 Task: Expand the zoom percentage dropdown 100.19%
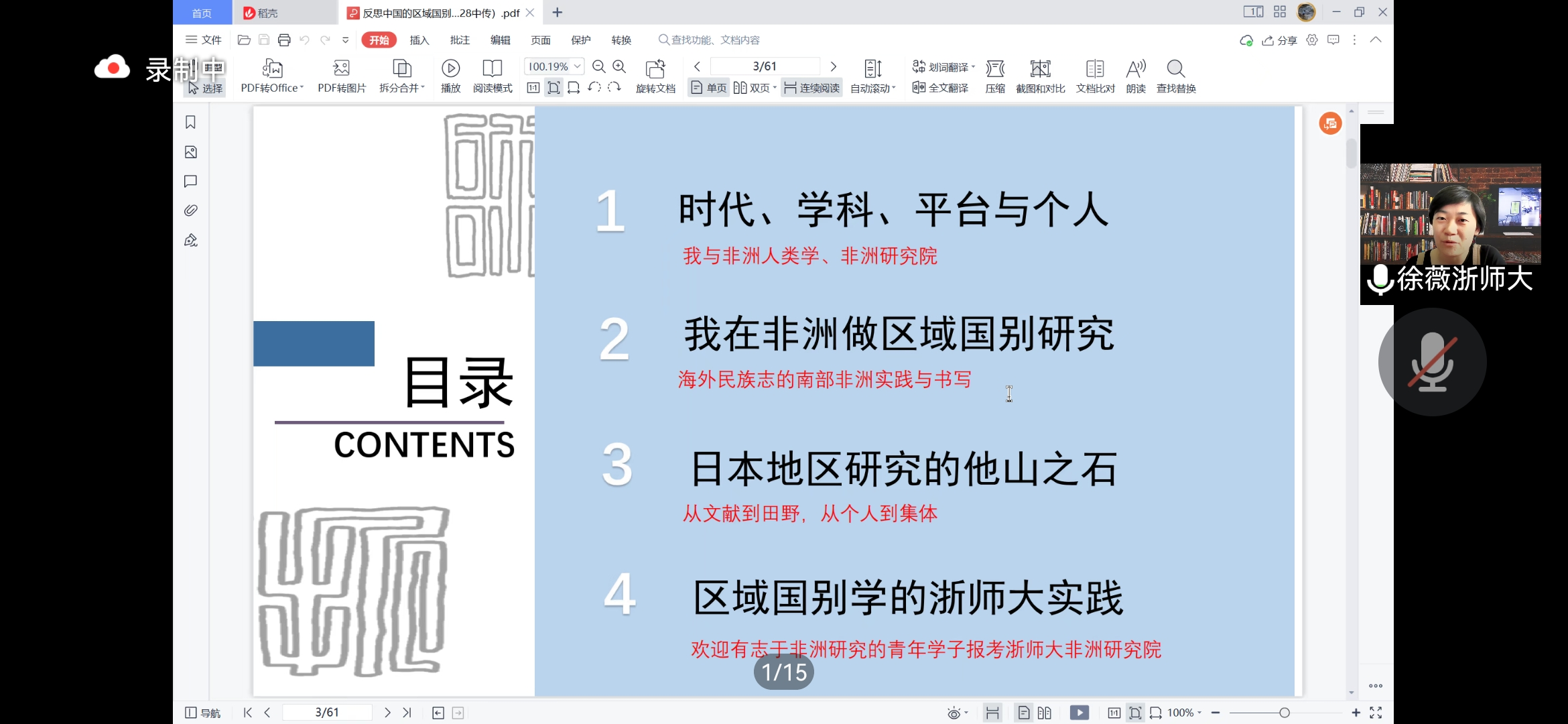(577, 66)
